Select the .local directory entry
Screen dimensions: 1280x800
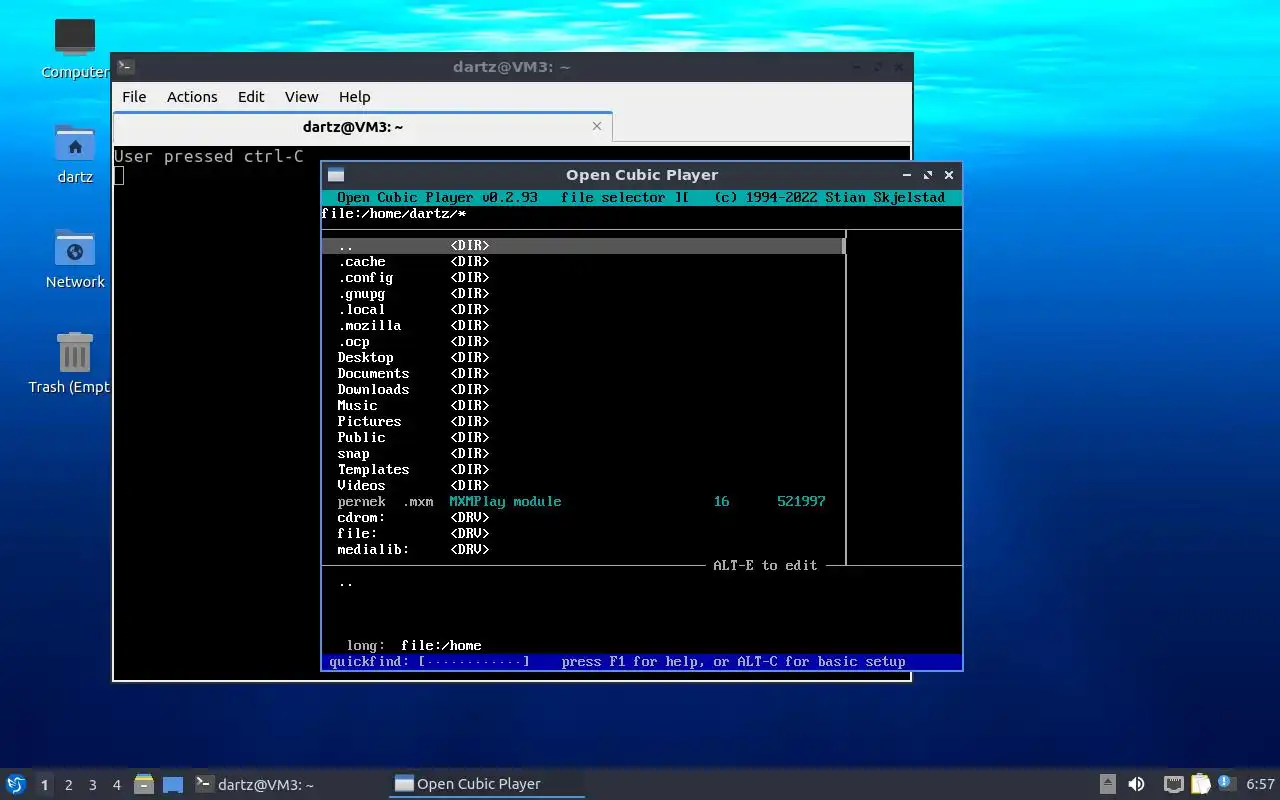(583, 310)
